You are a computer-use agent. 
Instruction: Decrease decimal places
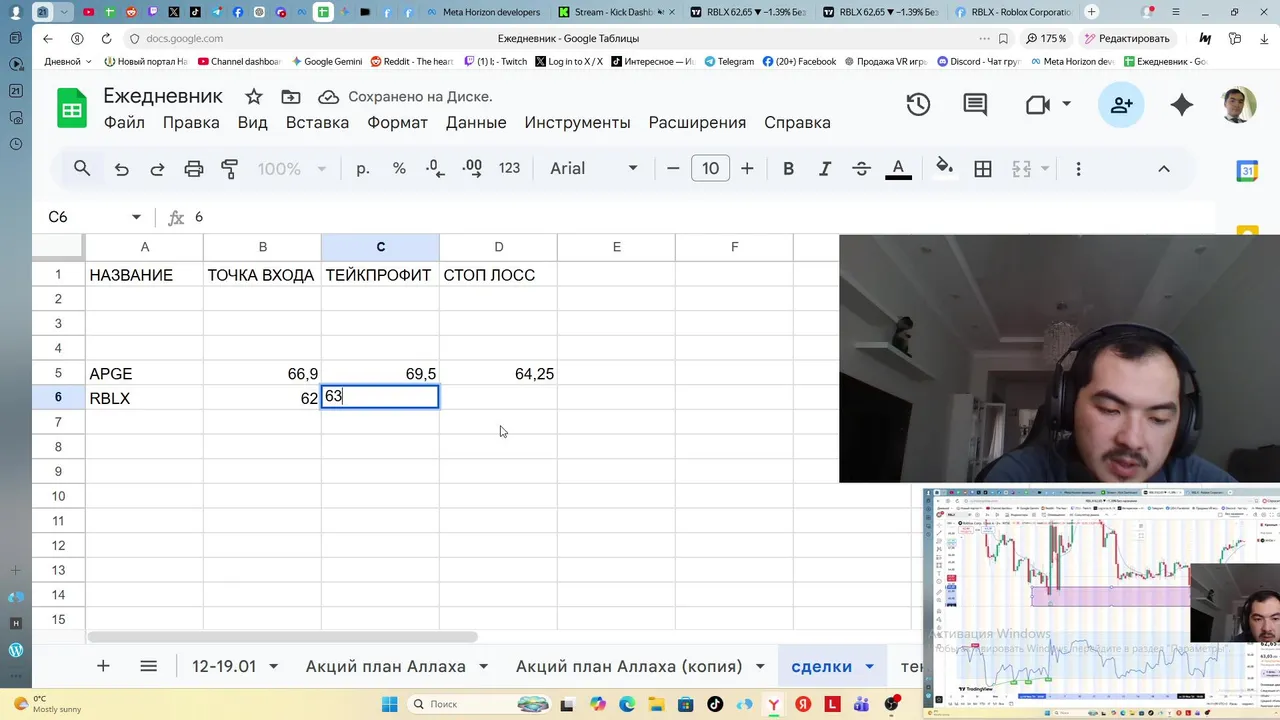(x=435, y=169)
